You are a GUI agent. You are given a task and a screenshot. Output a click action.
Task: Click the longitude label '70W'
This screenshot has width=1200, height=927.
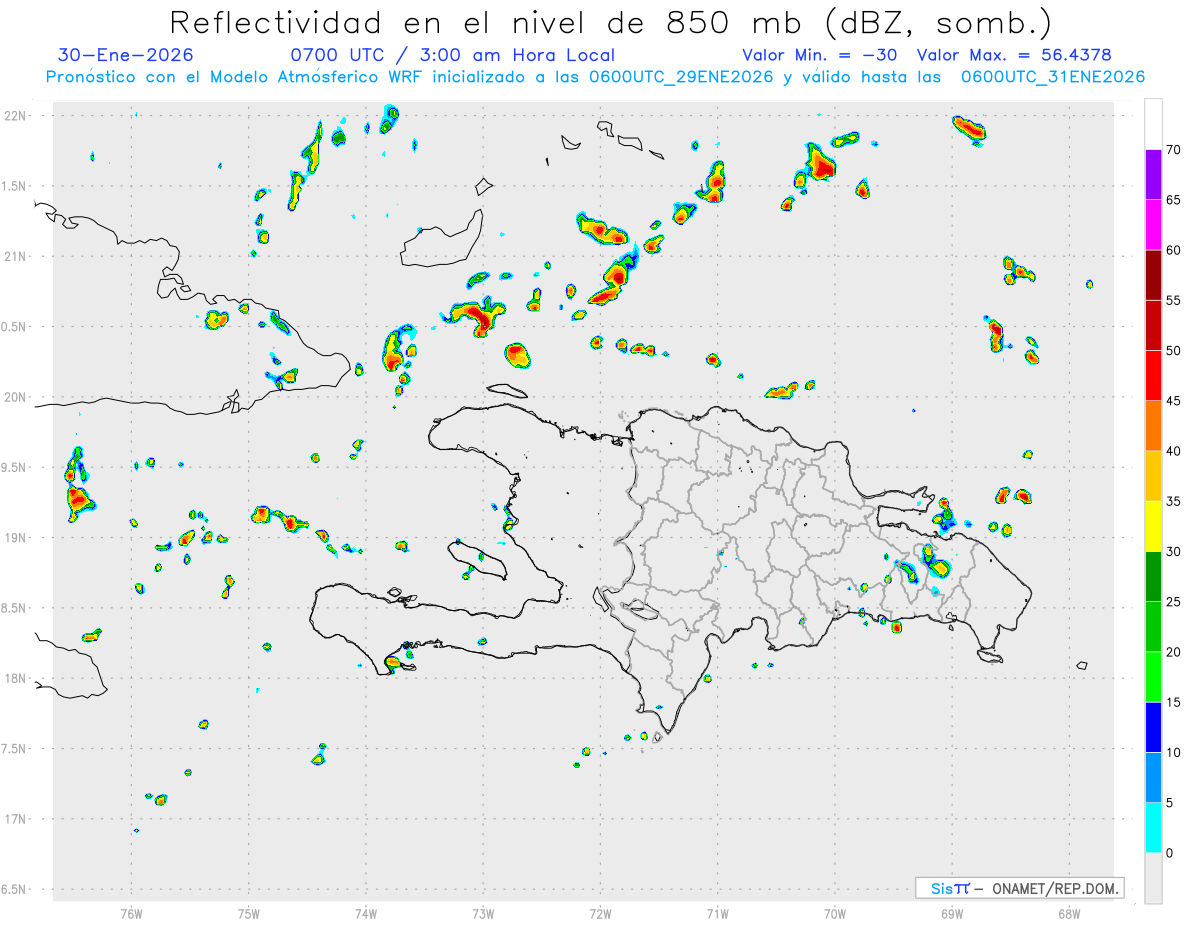(x=834, y=913)
